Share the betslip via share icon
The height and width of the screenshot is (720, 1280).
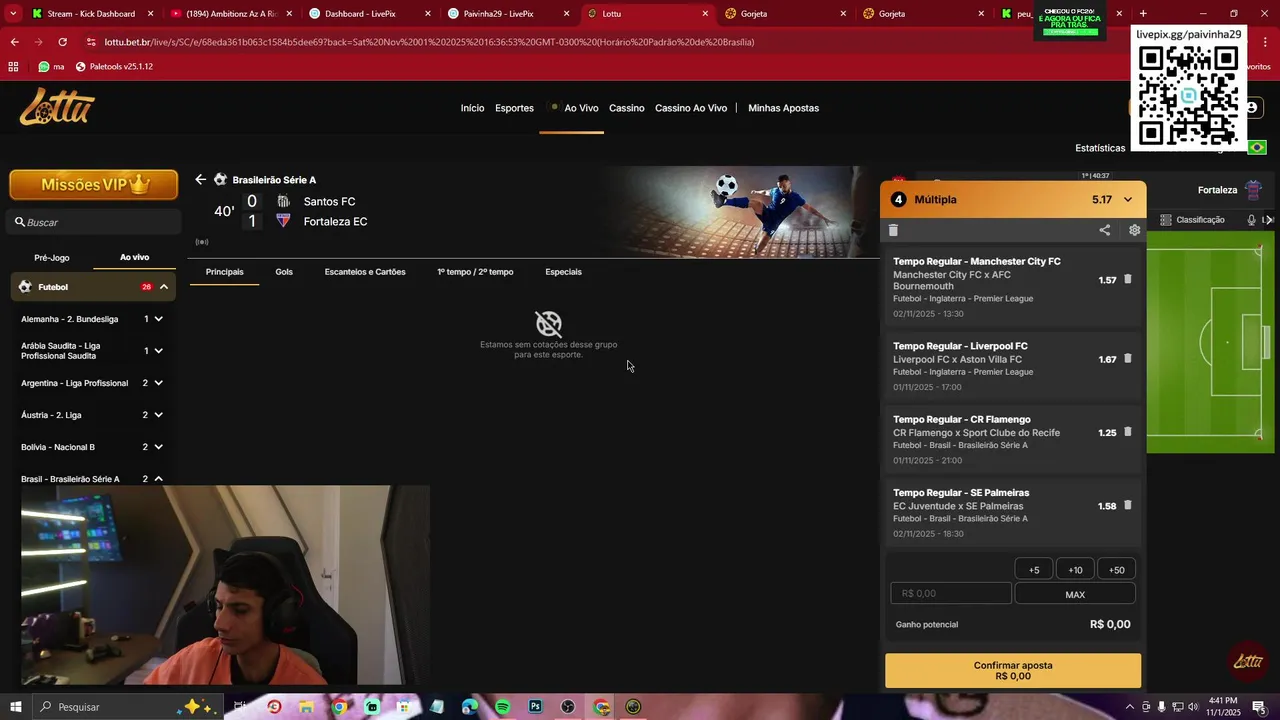[x=1105, y=230]
